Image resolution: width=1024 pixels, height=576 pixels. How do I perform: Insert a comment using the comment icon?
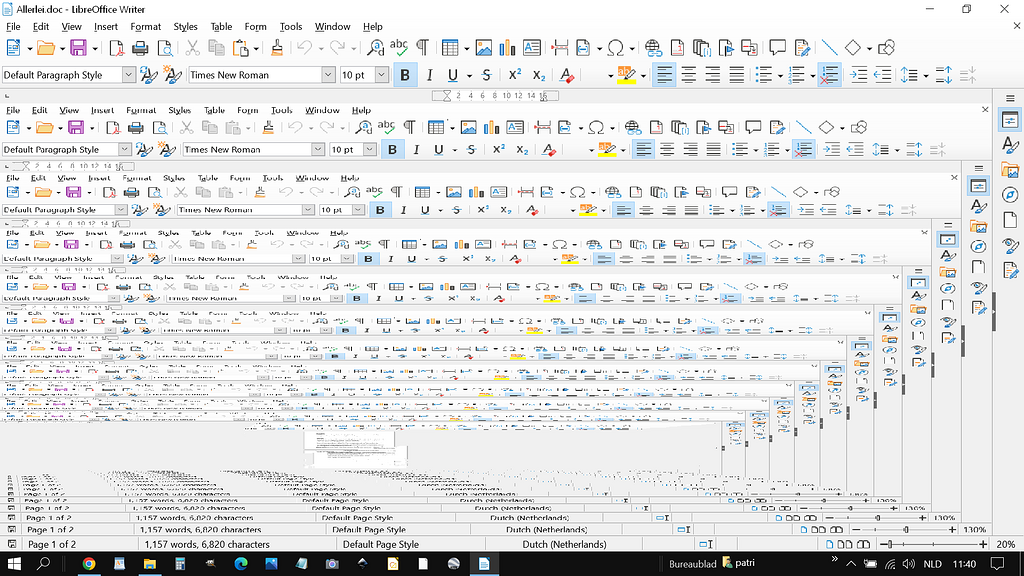click(778, 46)
